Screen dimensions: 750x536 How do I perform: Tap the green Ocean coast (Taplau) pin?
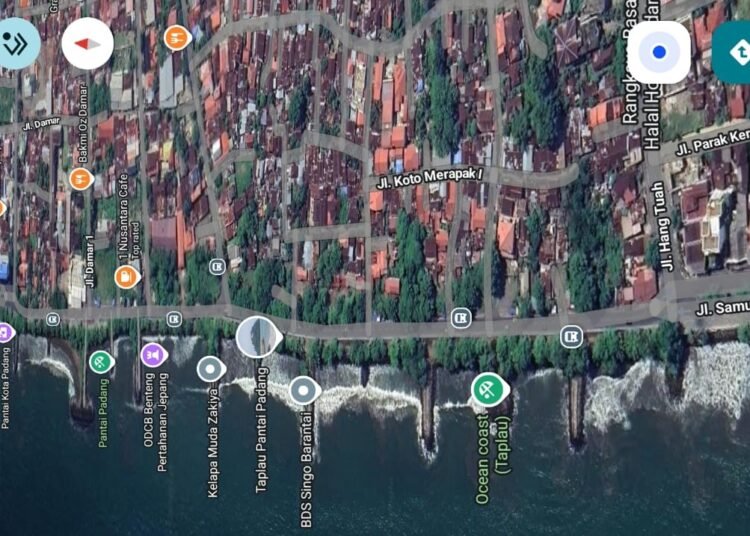pos(488,389)
